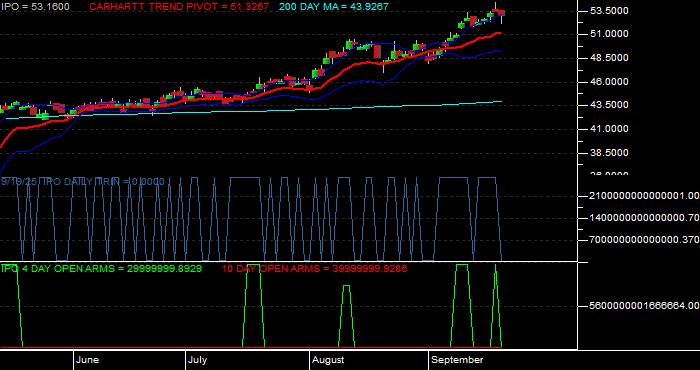This screenshot has height=370, width=700.
Task: Click the August month label on time axis
Action: [328, 360]
